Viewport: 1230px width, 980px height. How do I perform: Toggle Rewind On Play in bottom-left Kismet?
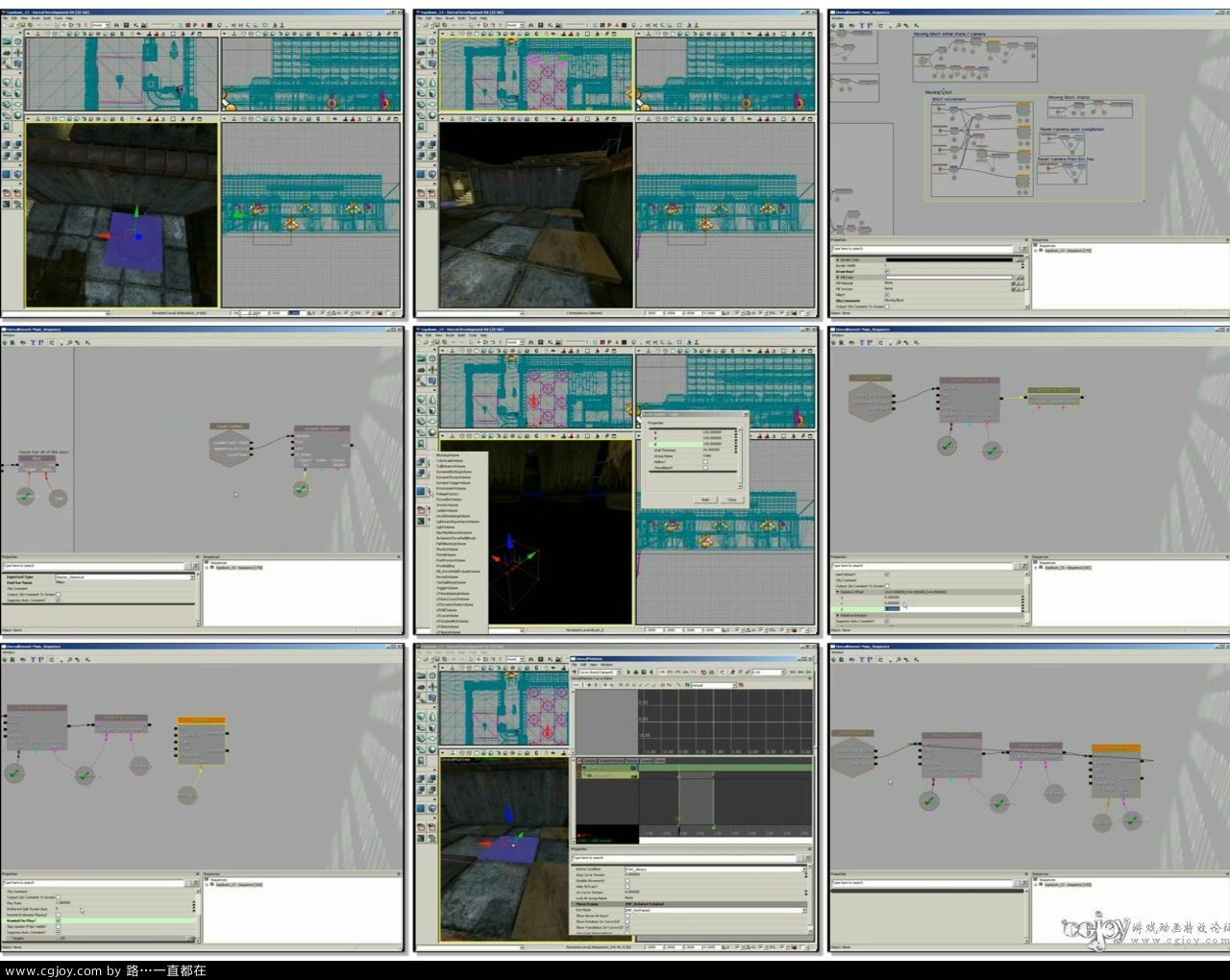(x=58, y=920)
